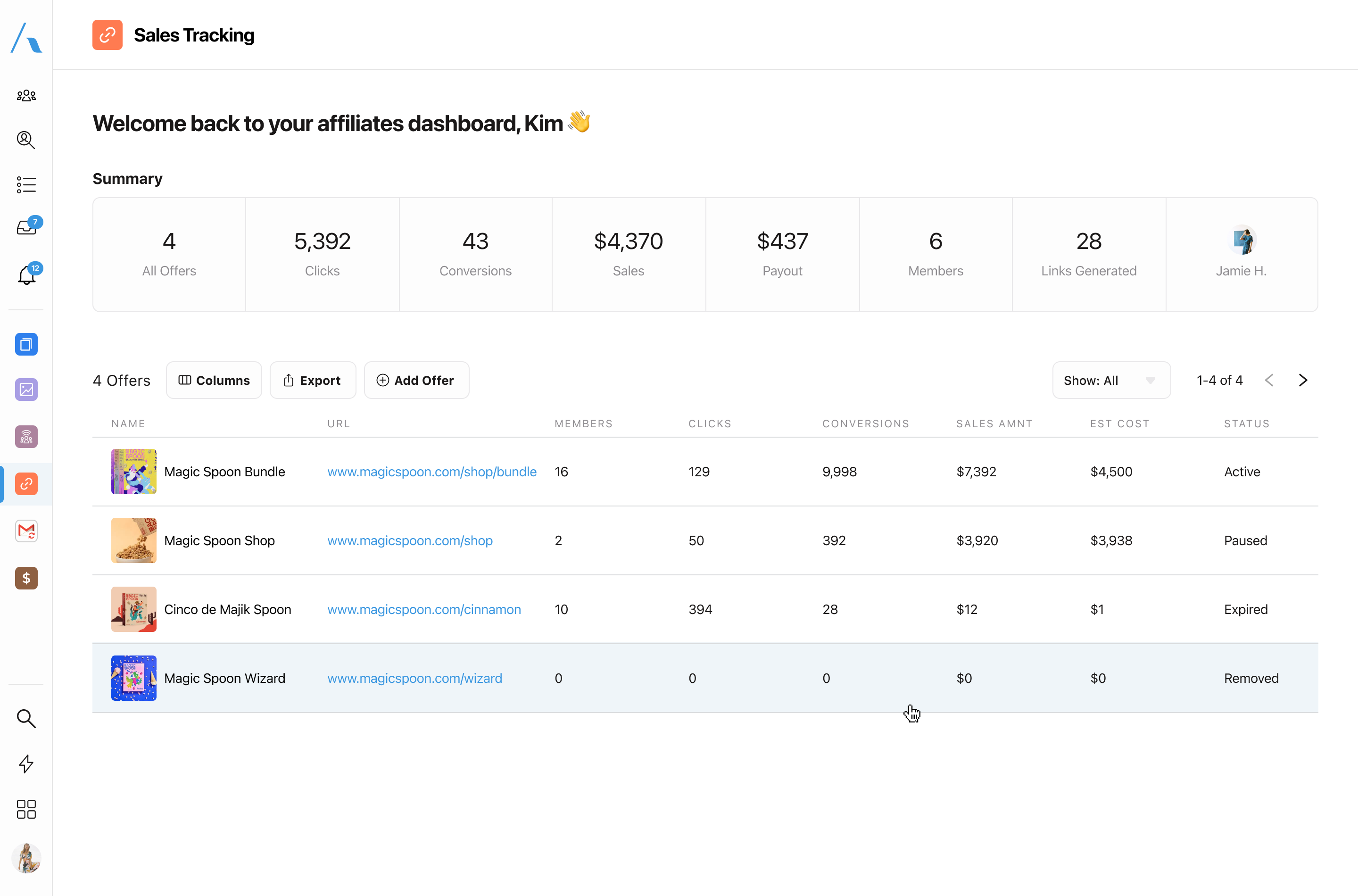This screenshot has width=1358, height=896.
Task: Open inbox icon with 7 badge
Action: (26, 227)
